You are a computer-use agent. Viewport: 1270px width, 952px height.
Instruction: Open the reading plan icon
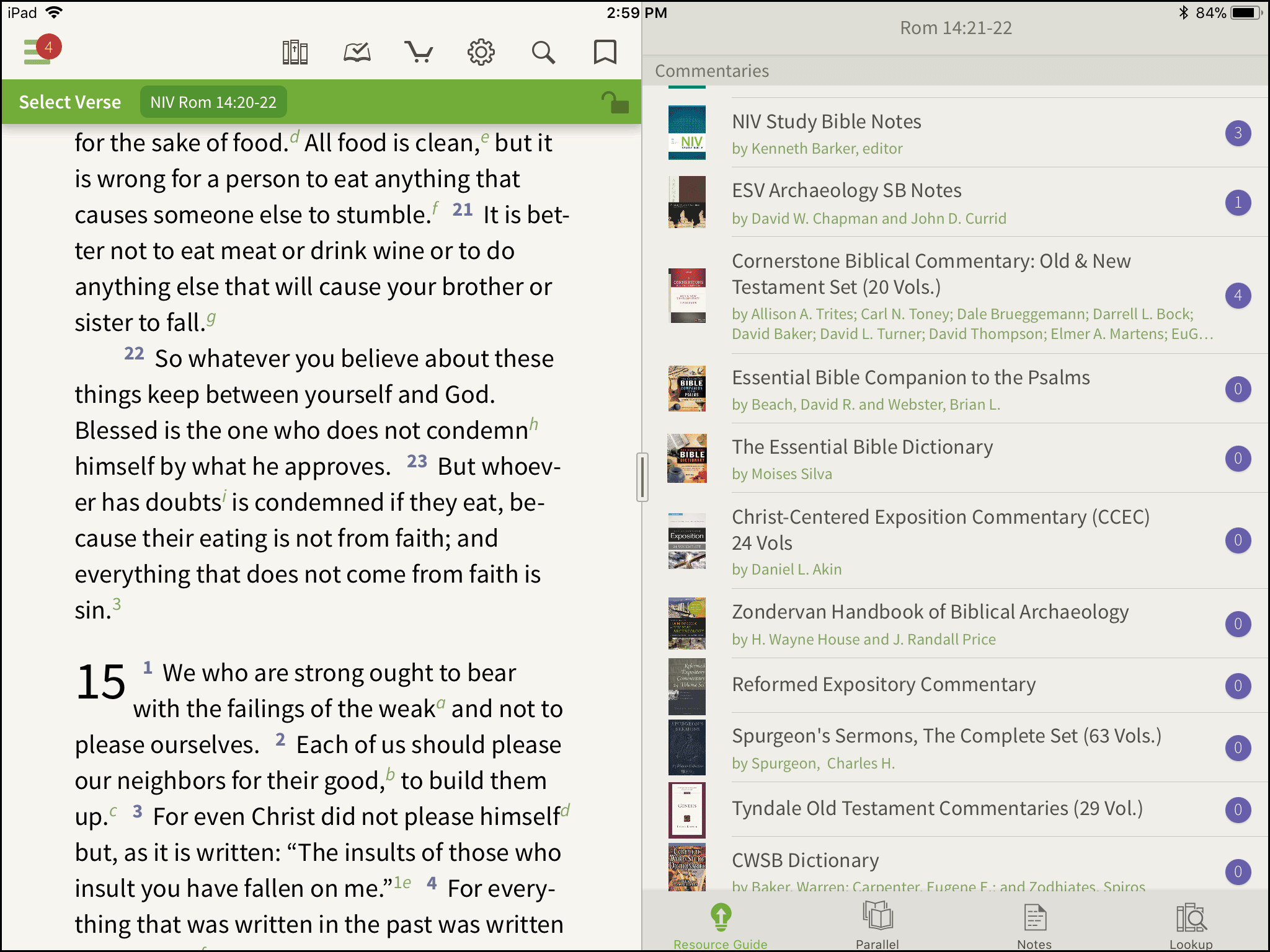click(x=357, y=53)
